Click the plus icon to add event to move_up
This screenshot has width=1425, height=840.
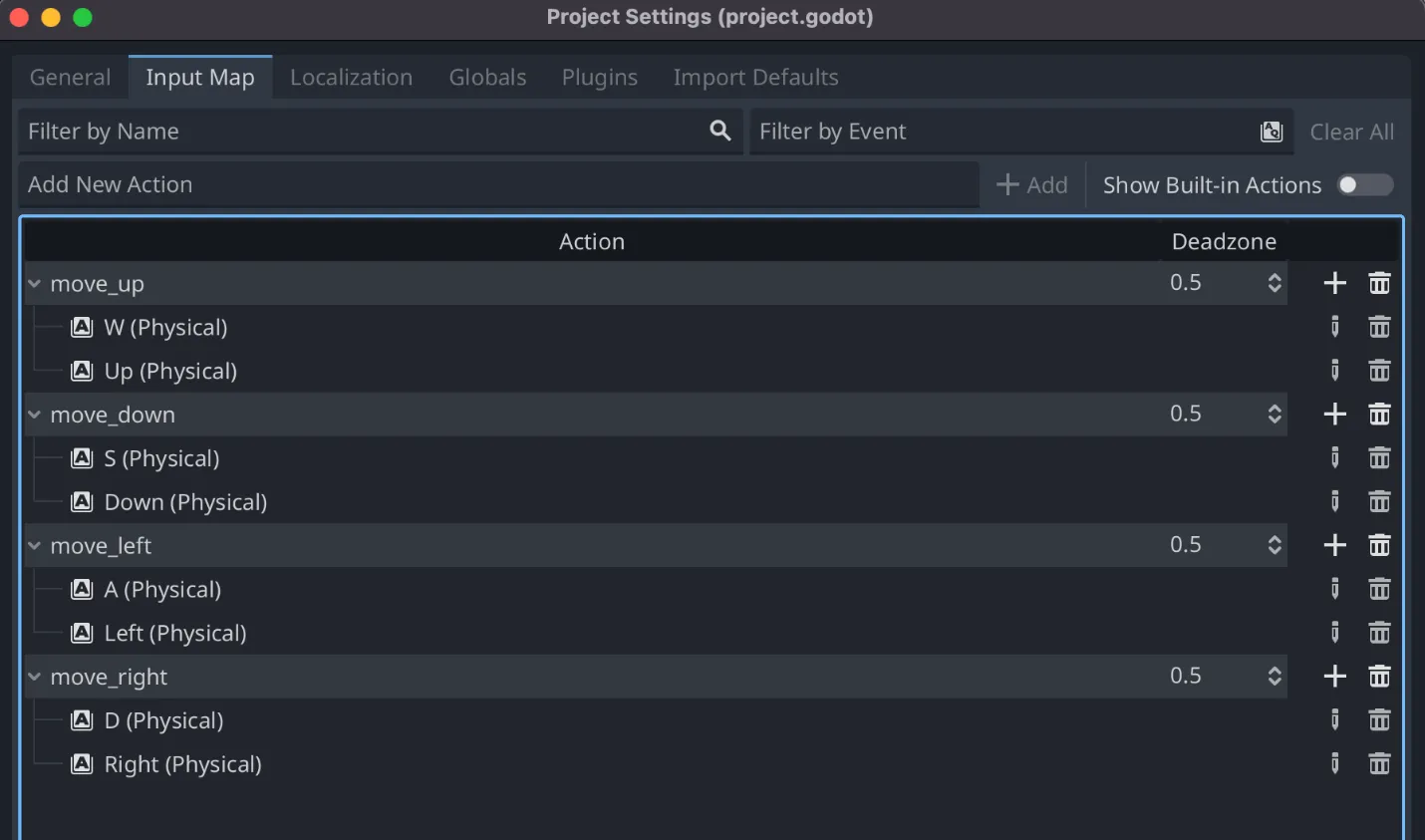1334,284
